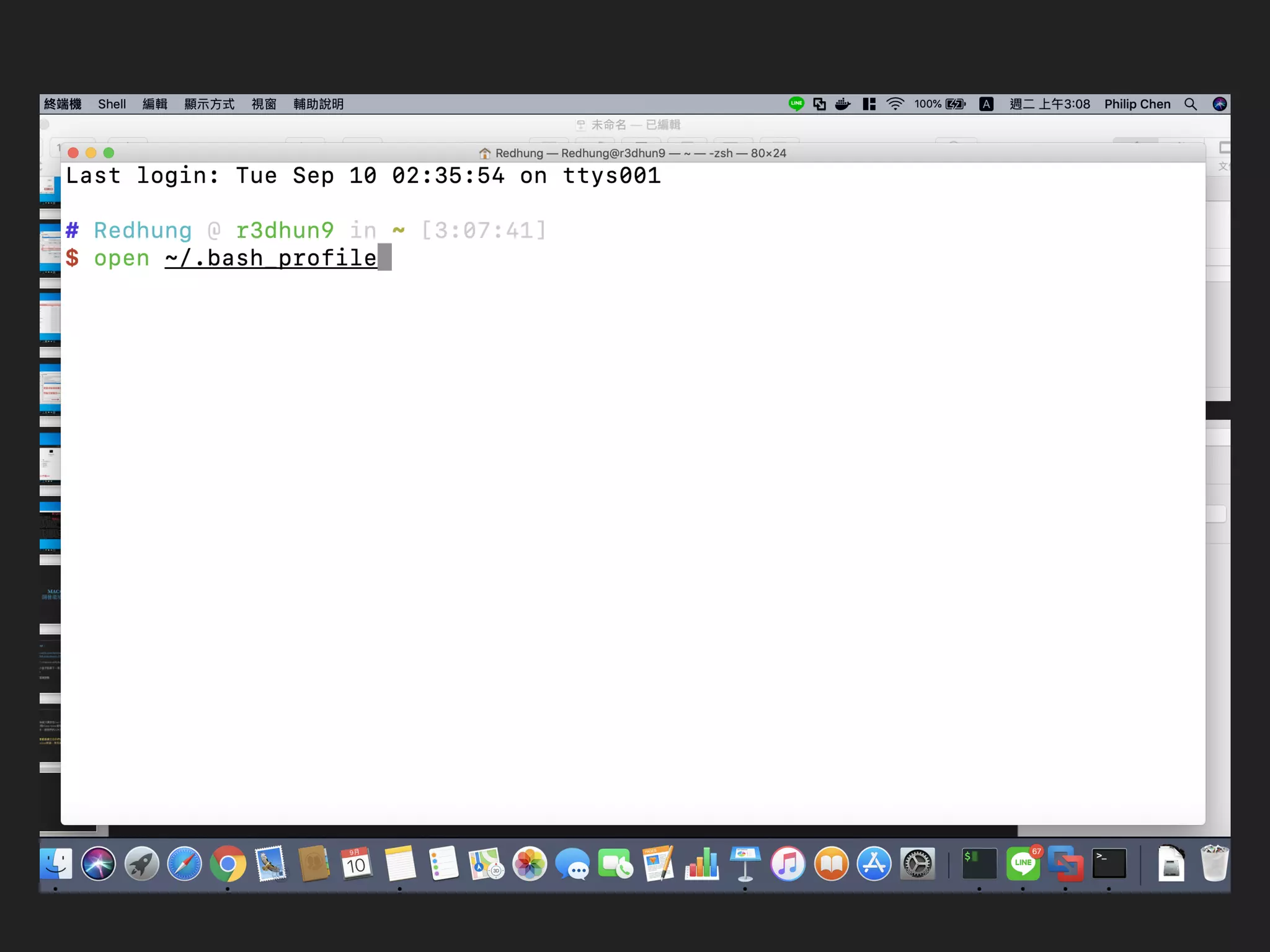Open Philip Chen user menu
Screen dimensions: 1270x952
click(x=1137, y=104)
